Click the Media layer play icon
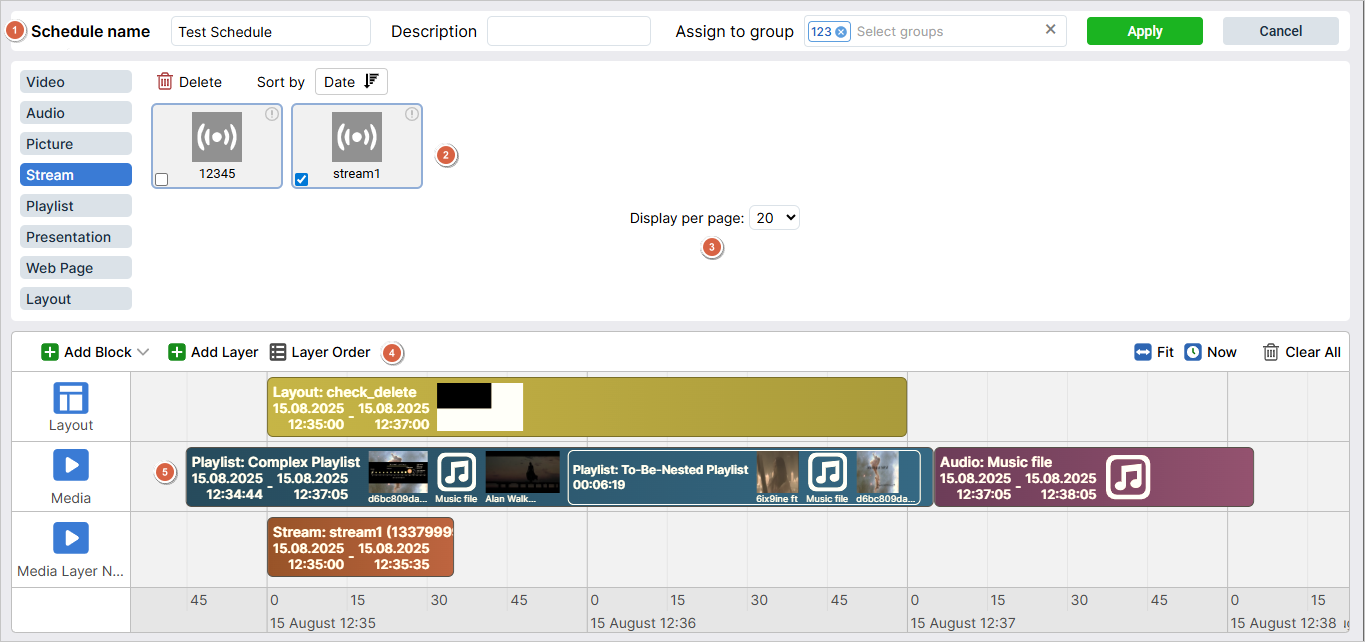 [71, 465]
